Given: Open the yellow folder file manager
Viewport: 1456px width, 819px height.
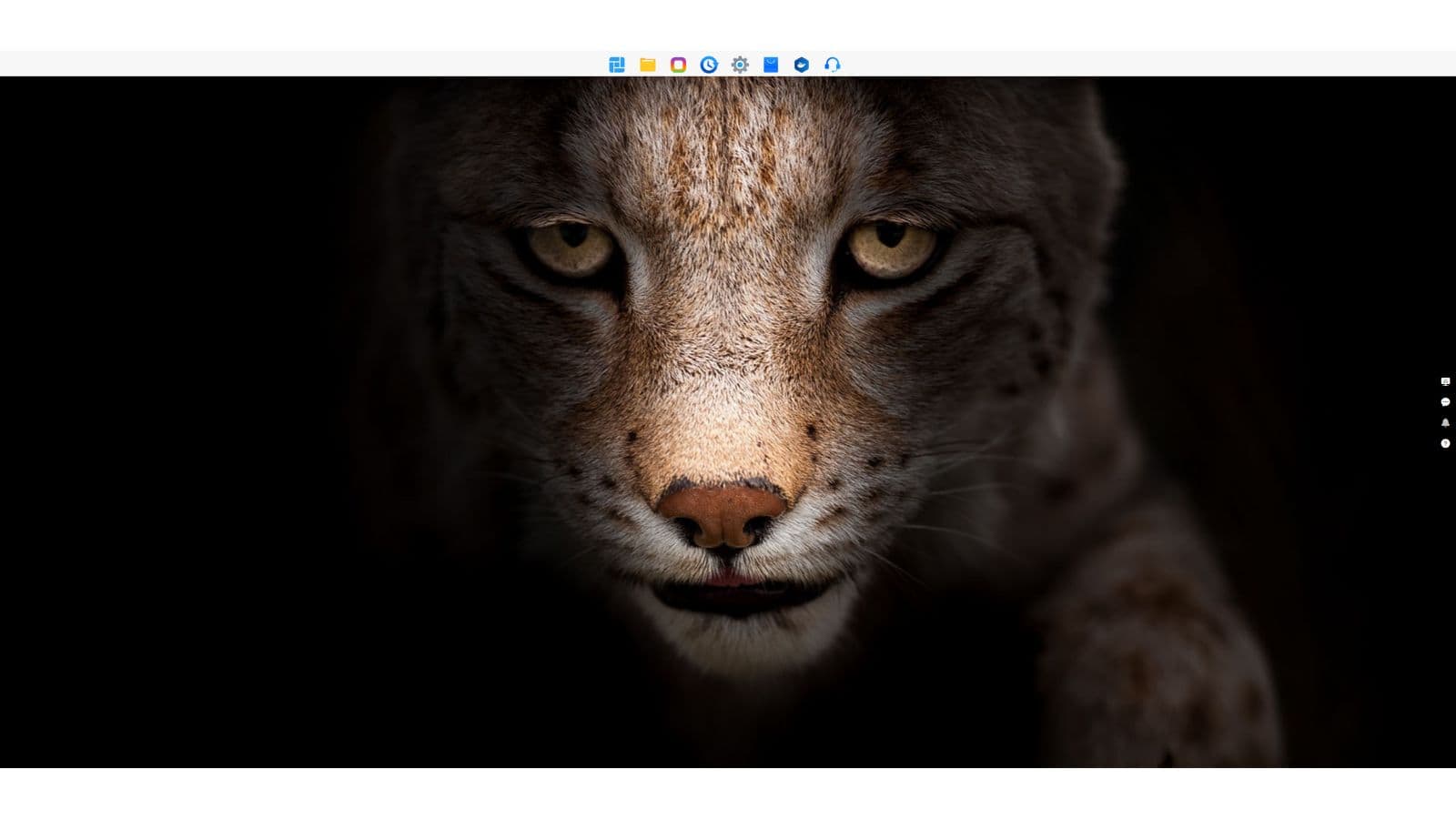Looking at the screenshot, I should point(648,65).
